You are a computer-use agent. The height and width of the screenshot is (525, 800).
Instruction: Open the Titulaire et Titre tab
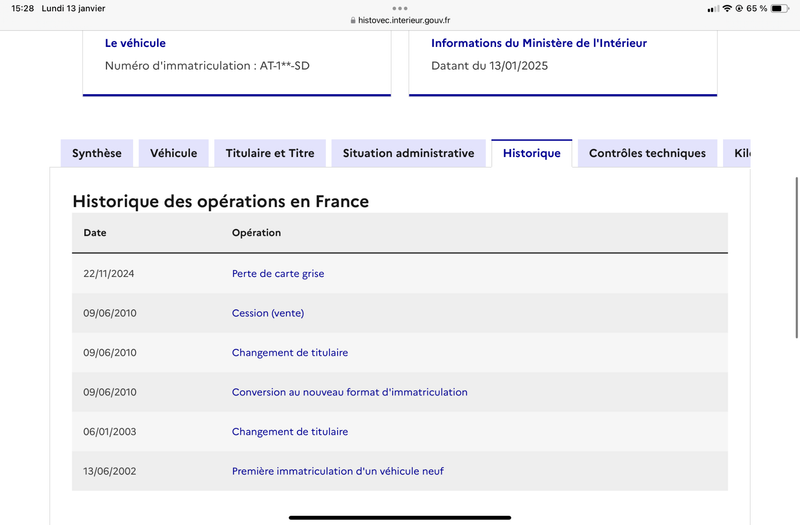pyautogui.click(x=270, y=153)
